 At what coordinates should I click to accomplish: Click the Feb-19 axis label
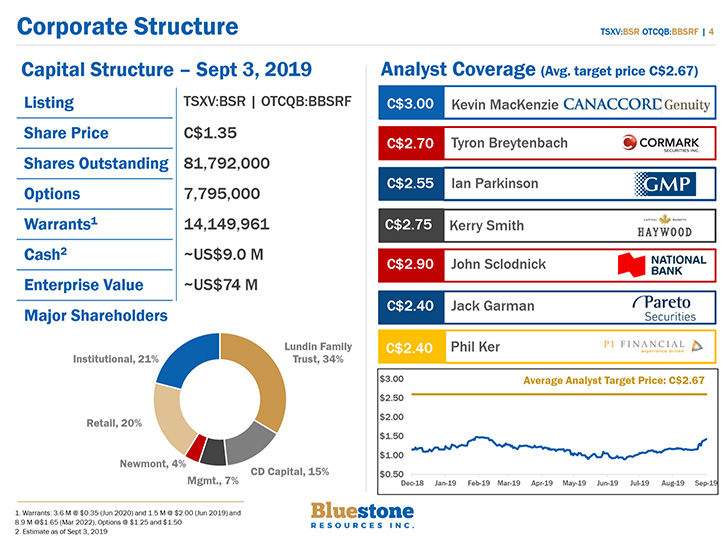coord(479,483)
